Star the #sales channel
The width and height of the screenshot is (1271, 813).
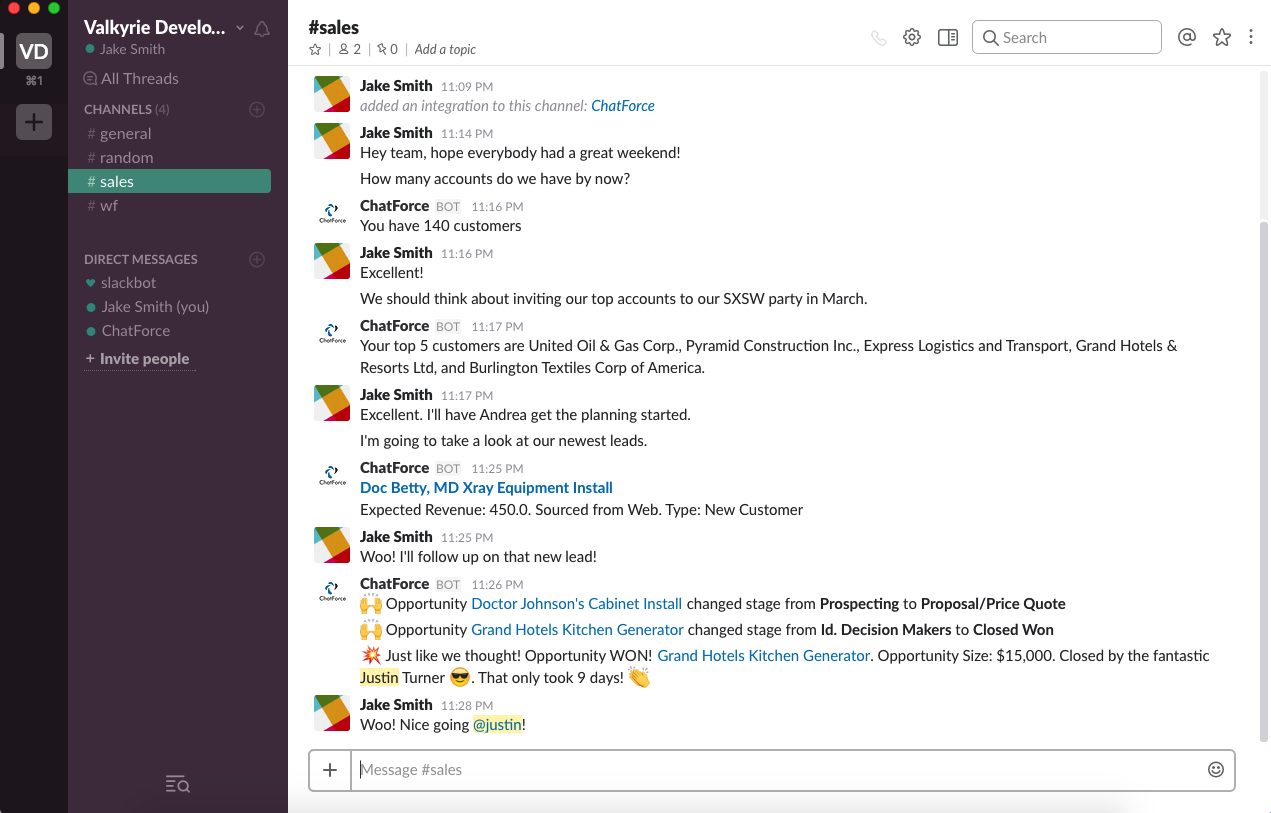(x=315, y=49)
